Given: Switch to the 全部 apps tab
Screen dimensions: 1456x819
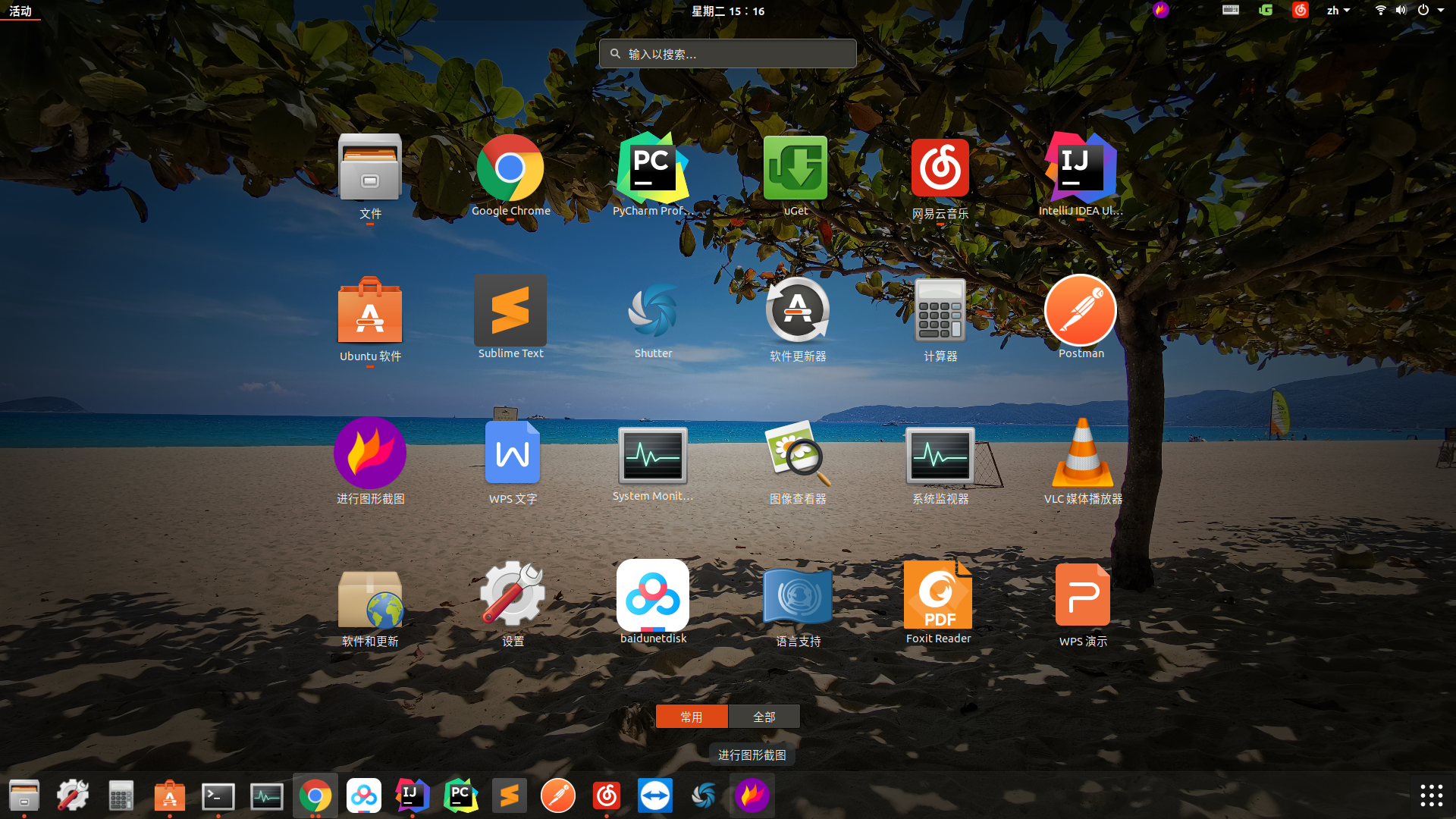Looking at the screenshot, I should click(764, 716).
